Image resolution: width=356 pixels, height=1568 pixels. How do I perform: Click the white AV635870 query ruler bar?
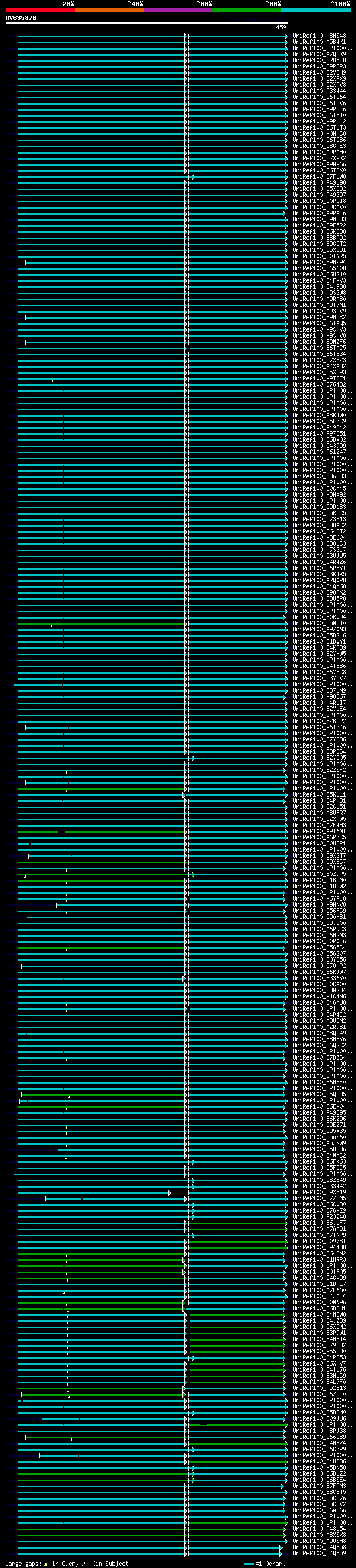(147, 23)
